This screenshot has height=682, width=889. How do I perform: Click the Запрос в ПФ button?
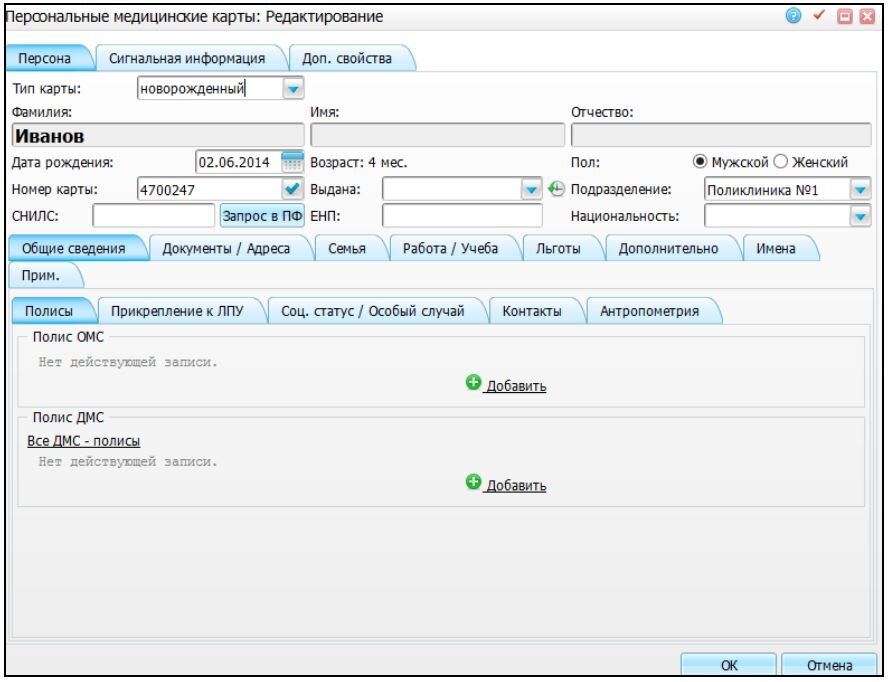coord(262,216)
